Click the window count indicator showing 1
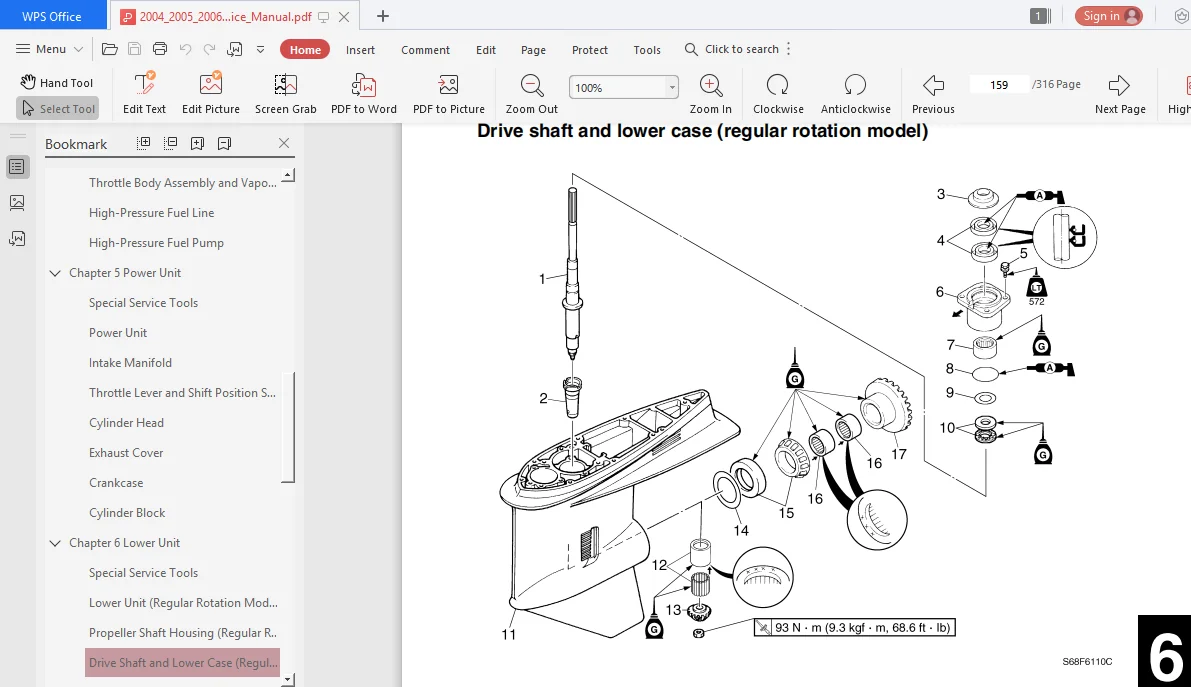The height and width of the screenshot is (687, 1191). [x=1040, y=16]
